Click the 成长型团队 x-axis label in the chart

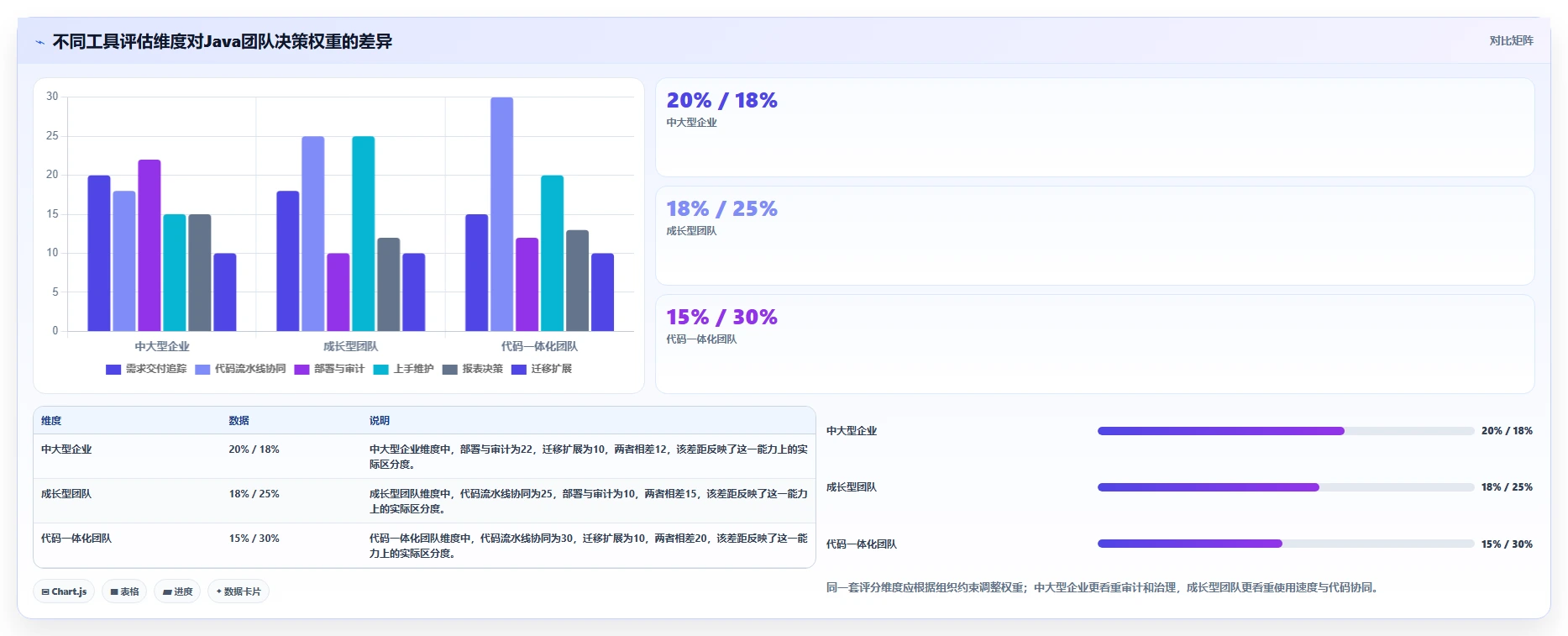pos(351,346)
